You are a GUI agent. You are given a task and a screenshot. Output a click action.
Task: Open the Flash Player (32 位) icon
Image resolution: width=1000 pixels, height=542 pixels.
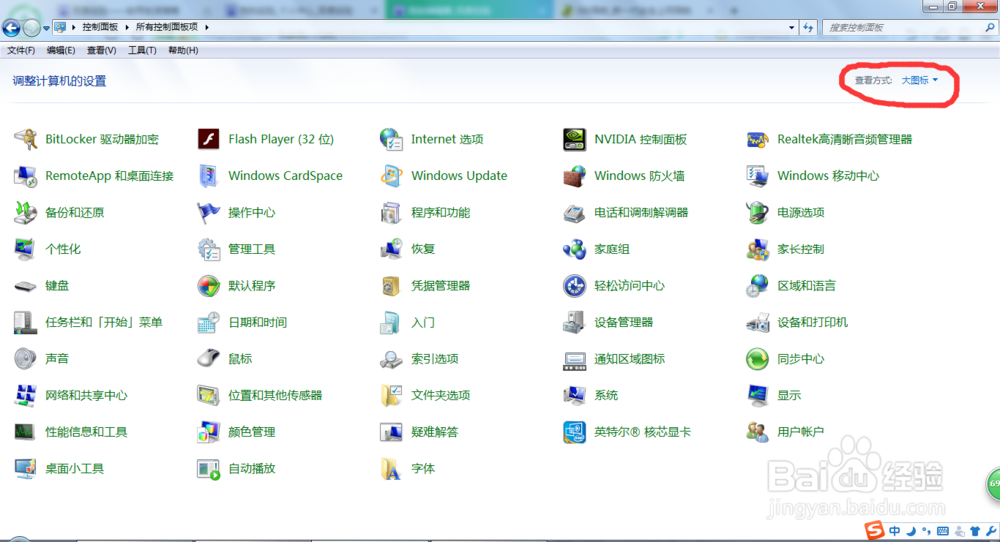coord(209,139)
